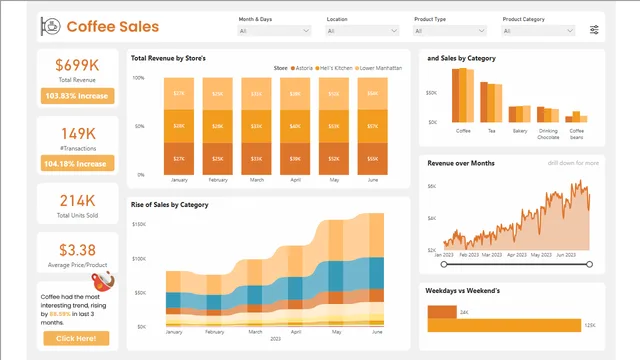
Task: Click the Feb 2023 axis label
Action: [469, 255]
